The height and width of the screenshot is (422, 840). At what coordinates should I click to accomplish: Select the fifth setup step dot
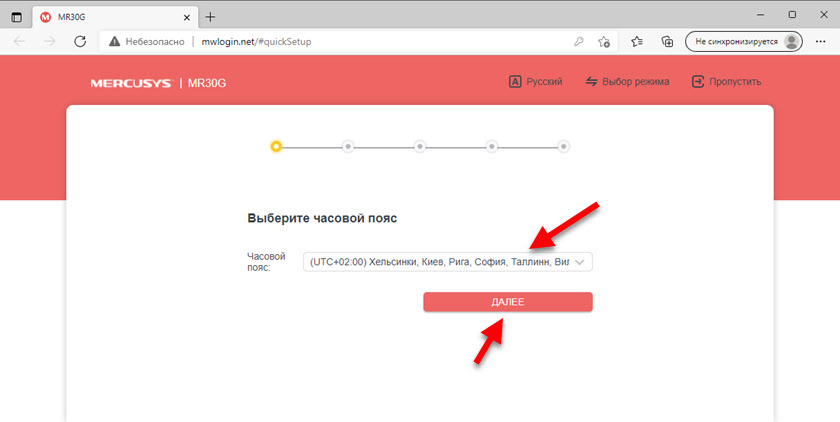click(x=564, y=146)
